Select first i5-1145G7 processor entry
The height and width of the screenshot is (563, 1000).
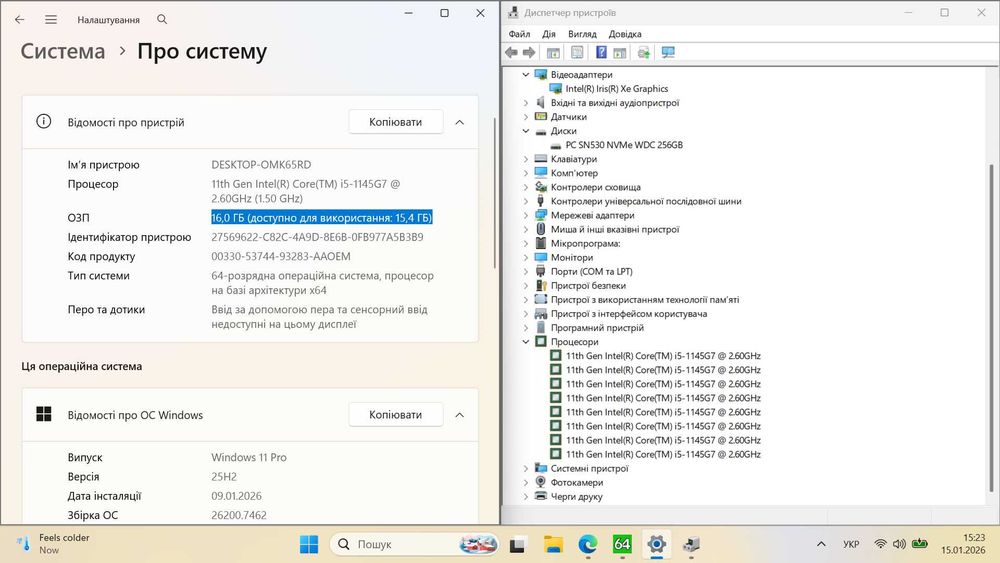click(x=663, y=356)
